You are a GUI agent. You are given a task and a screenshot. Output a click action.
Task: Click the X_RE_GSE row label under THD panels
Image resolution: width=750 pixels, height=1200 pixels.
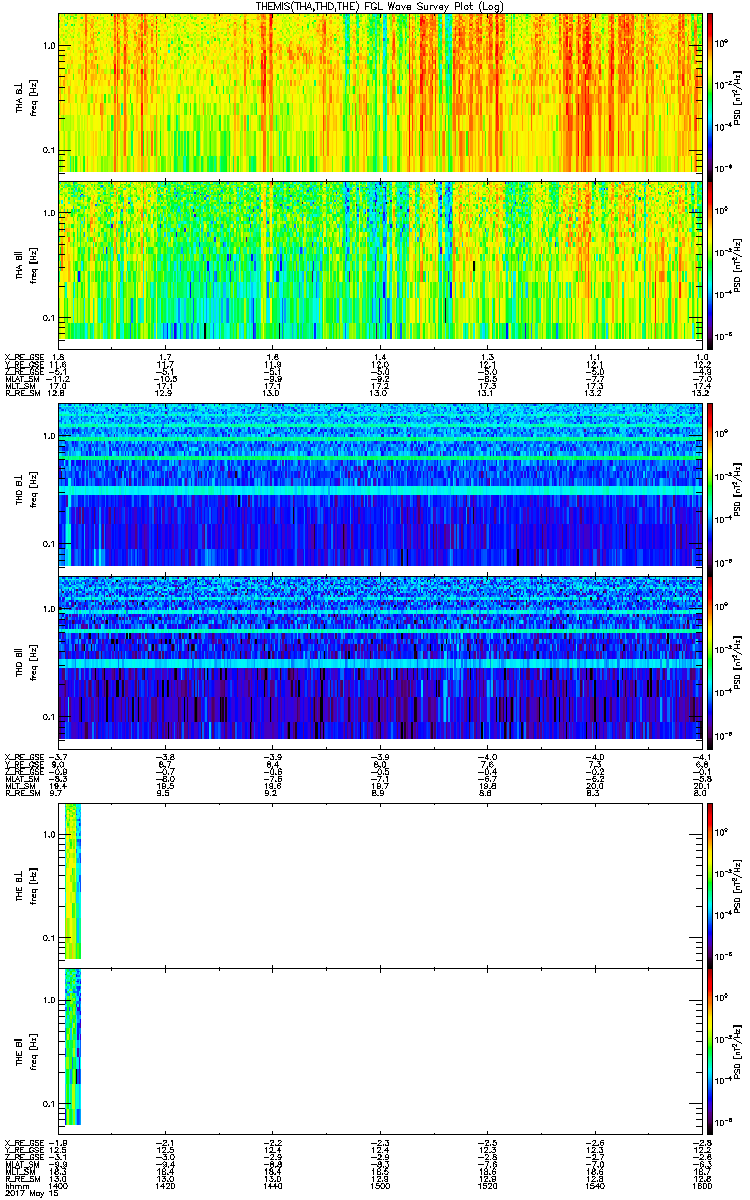tap(23, 755)
